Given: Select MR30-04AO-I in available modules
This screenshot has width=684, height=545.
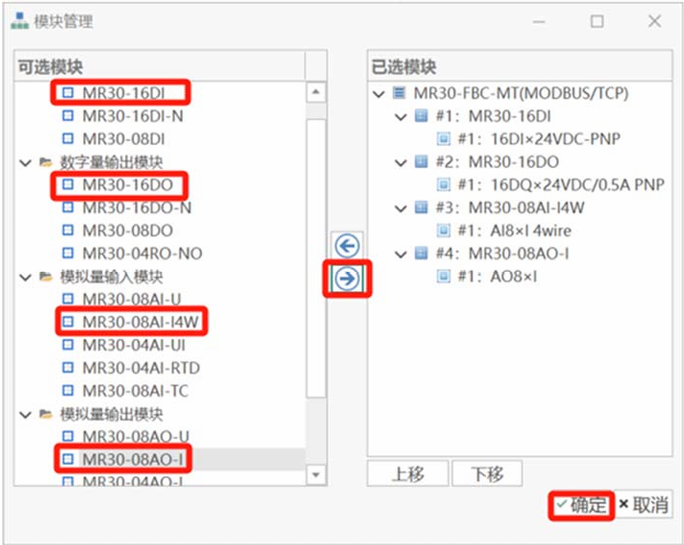Looking at the screenshot, I should tap(133, 481).
